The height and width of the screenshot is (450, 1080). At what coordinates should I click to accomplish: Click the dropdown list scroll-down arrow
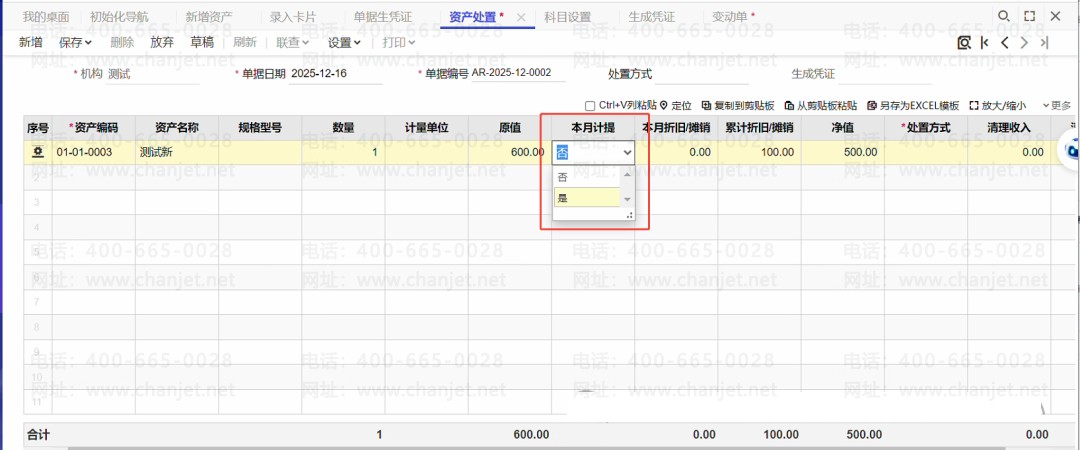(627, 200)
